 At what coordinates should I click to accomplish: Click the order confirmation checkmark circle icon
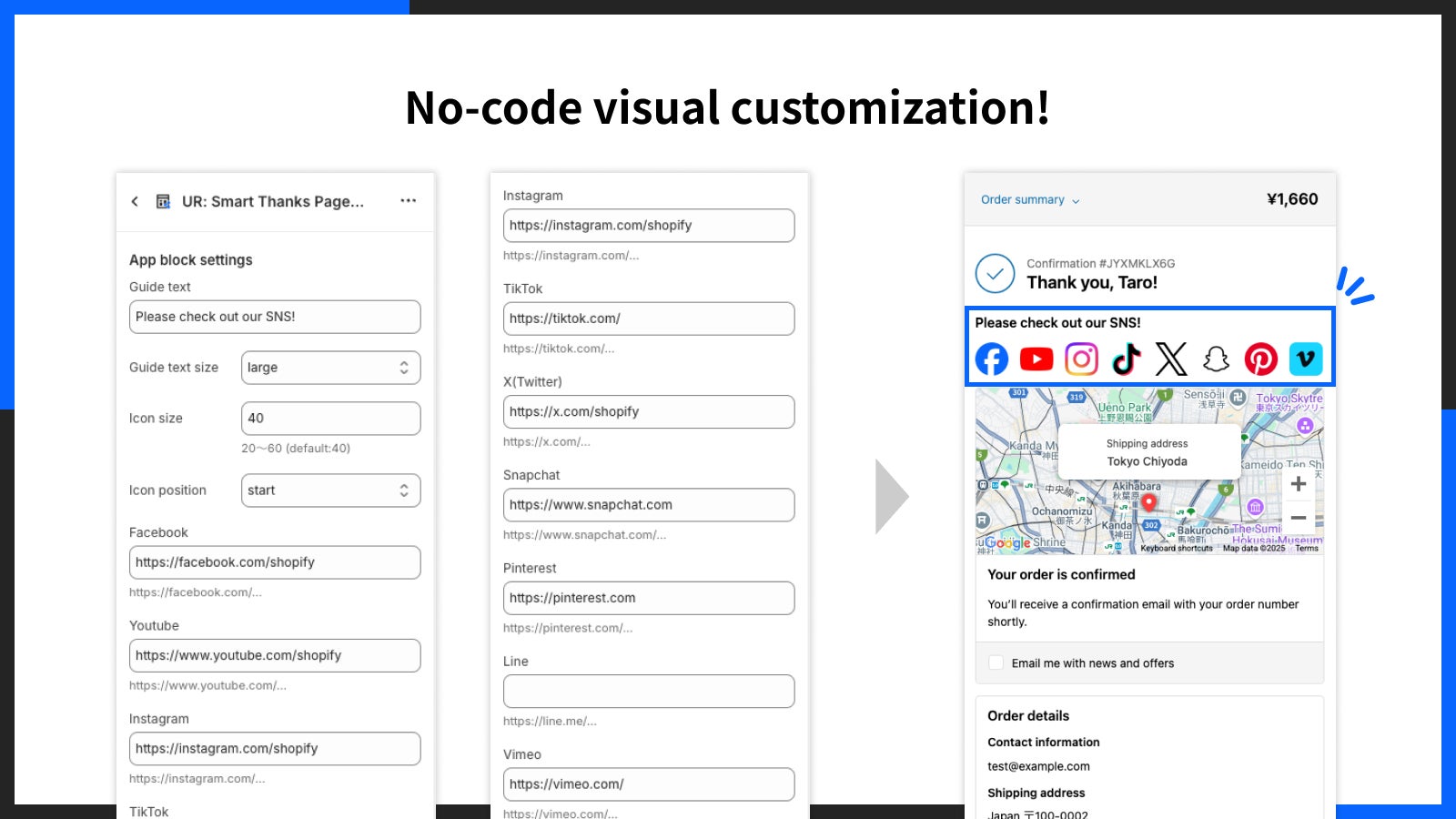(995, 273)
